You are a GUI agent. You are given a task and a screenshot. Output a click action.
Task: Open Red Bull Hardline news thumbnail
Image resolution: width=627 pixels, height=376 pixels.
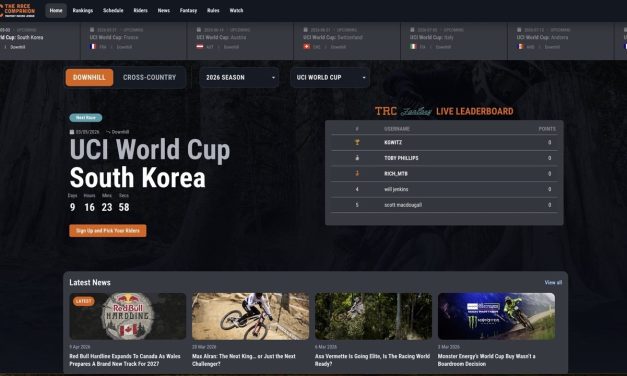(x=128, y=316)
